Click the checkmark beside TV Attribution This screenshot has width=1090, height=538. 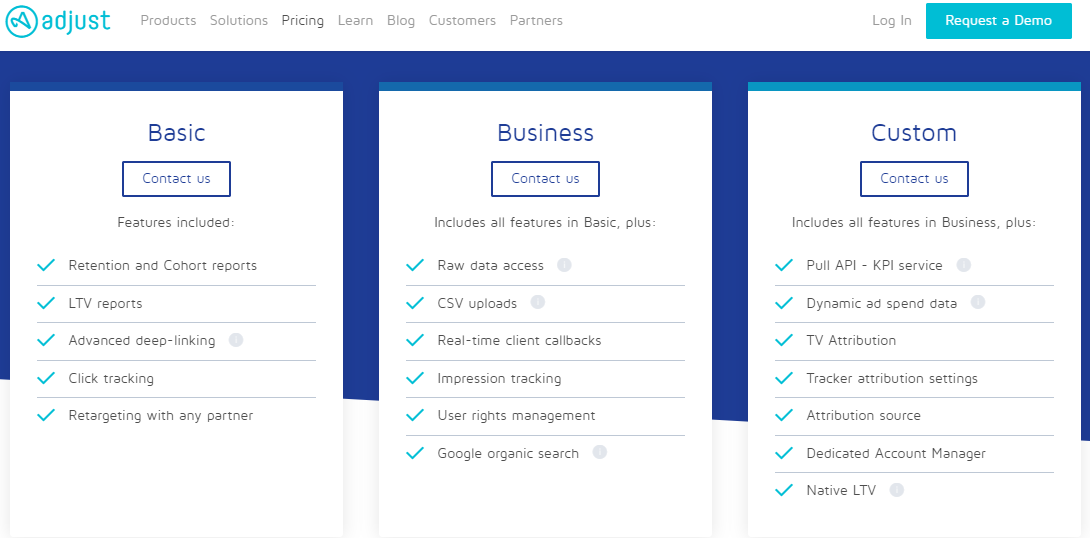click(783, 340)
